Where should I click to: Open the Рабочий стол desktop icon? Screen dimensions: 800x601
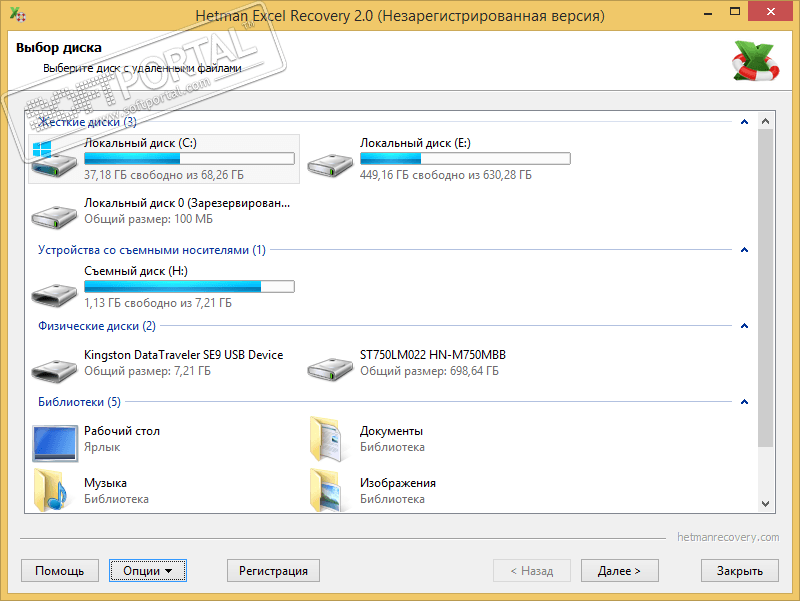point(55,443)
